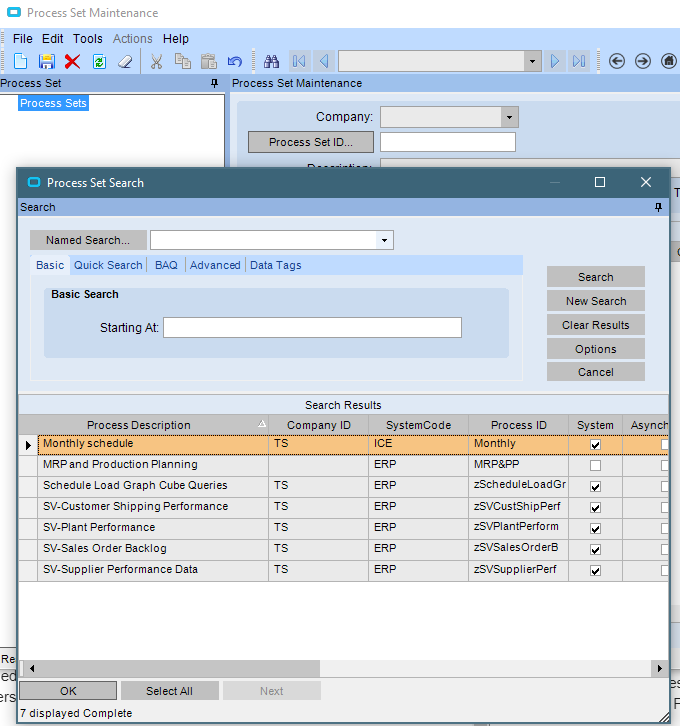The height and width of the screenshot is (726, 680).
Task: Select the Basic search tab
Action: [50, 265]
